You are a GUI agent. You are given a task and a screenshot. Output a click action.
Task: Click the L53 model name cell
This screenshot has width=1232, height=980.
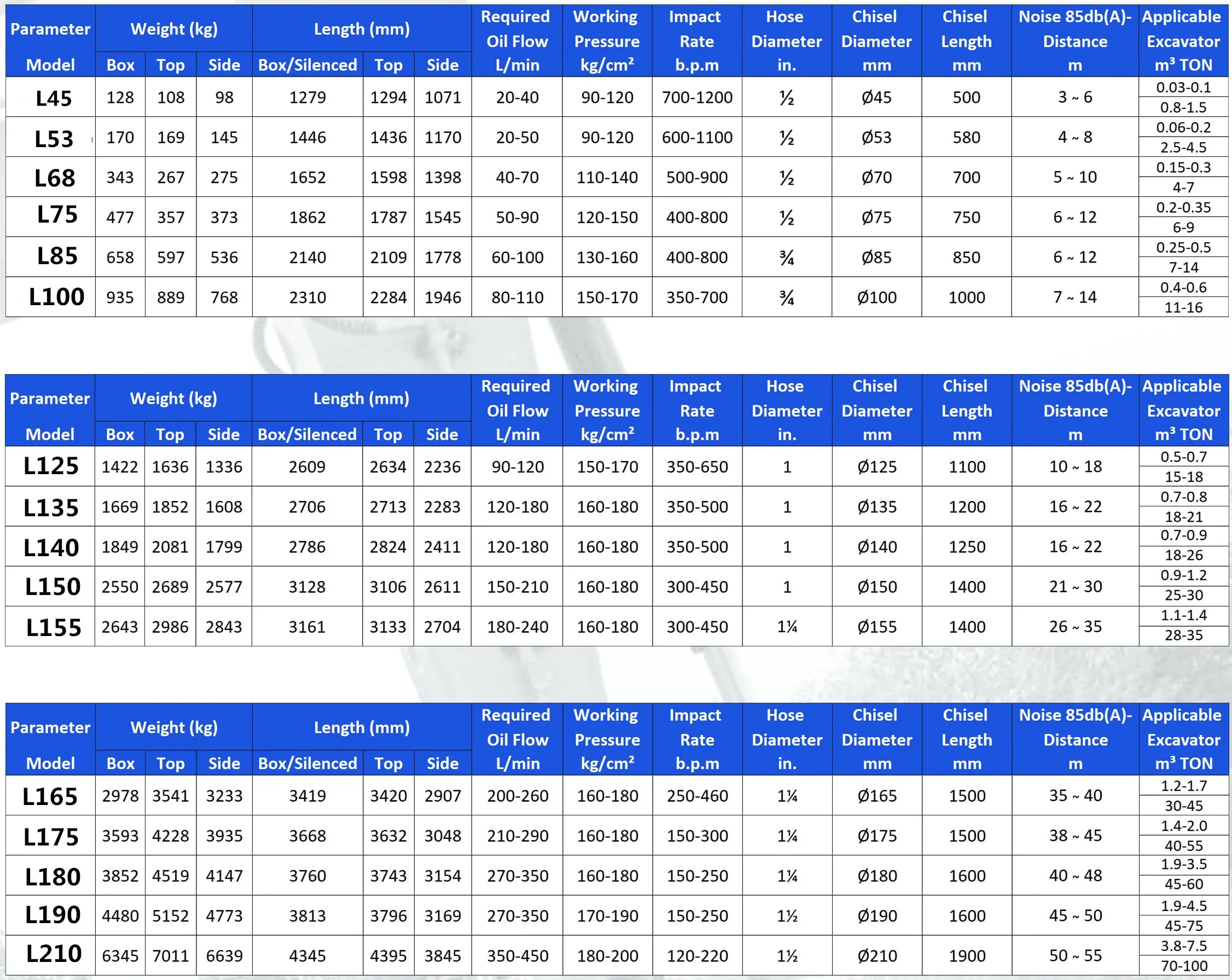pos(54,139)
